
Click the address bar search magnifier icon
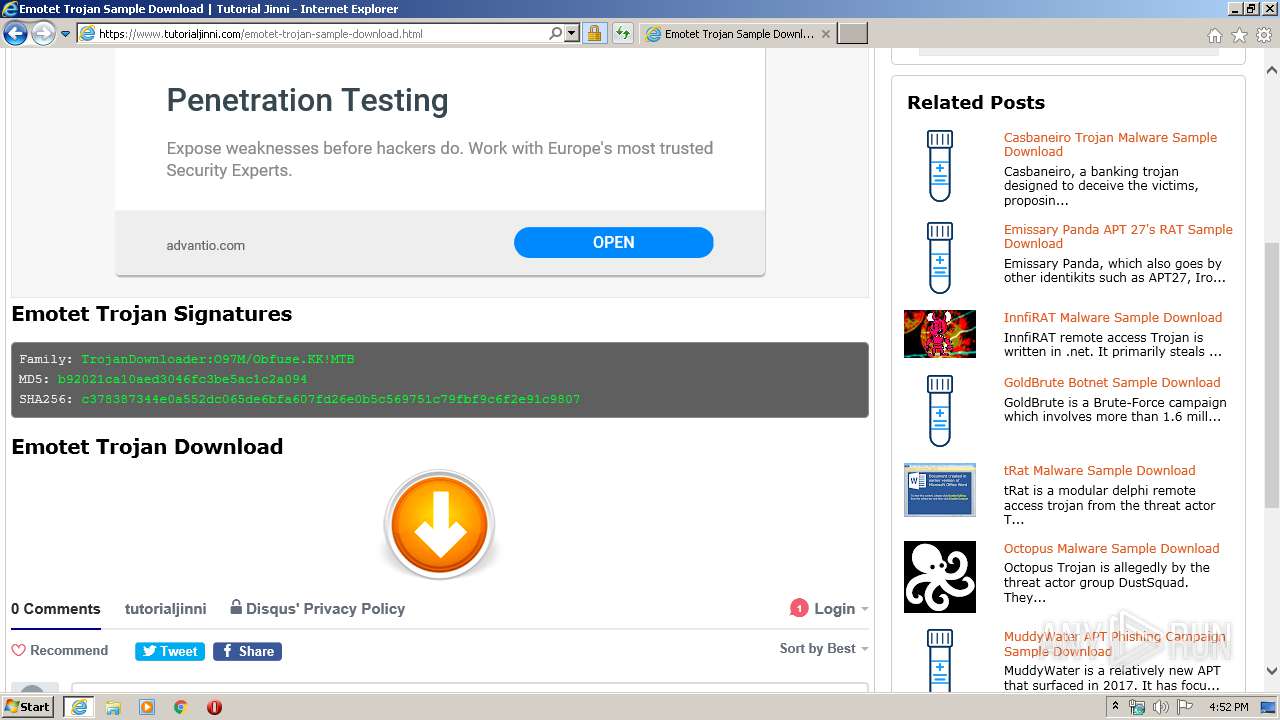point(556,33)
